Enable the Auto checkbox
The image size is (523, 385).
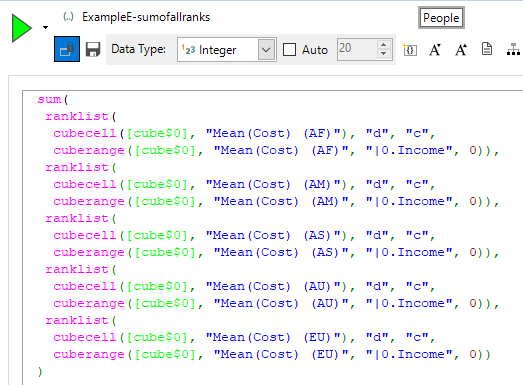point(289,50)
